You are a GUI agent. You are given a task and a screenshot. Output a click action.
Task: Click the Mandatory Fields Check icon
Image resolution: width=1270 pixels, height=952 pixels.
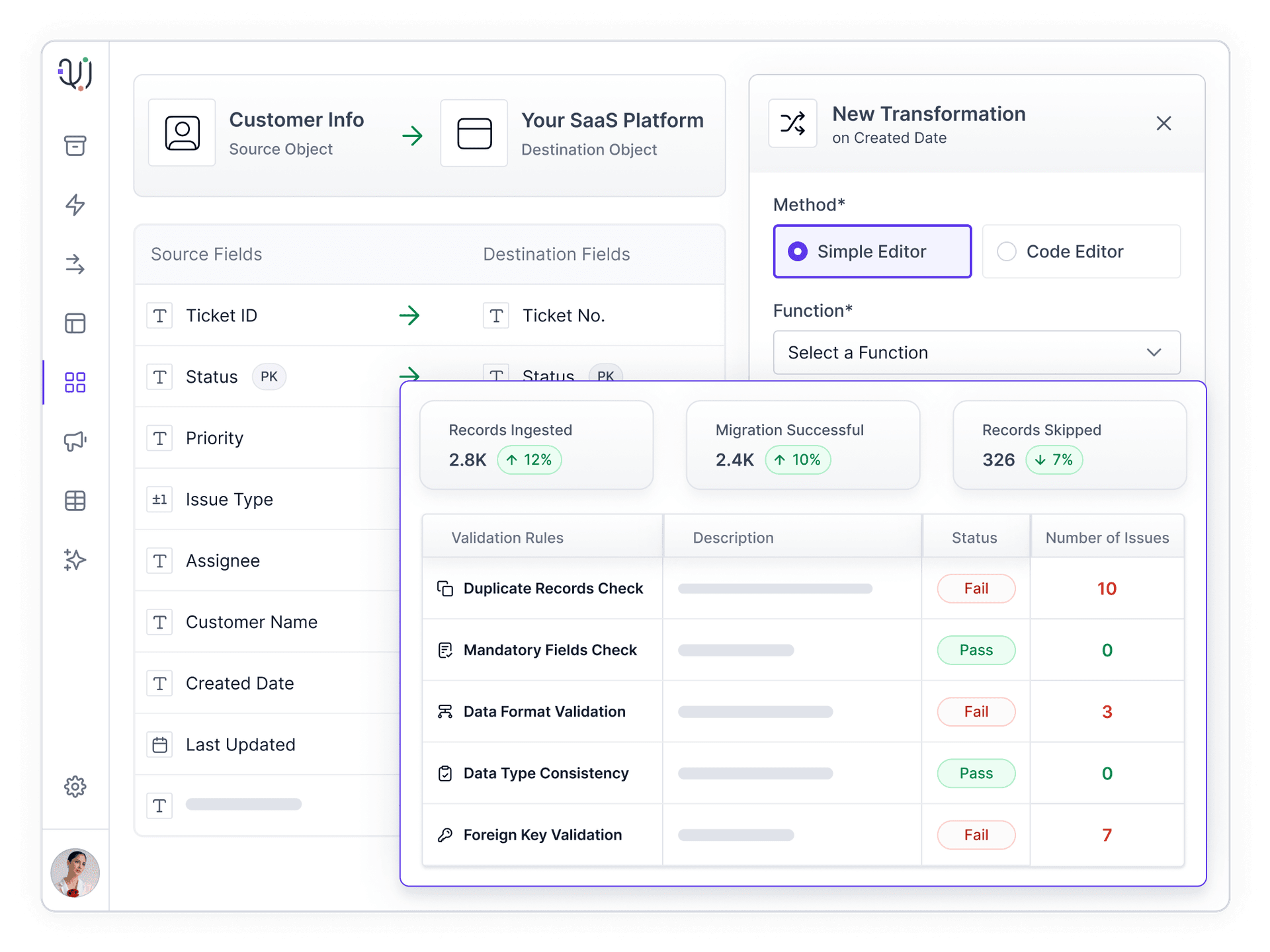[445, 651]
